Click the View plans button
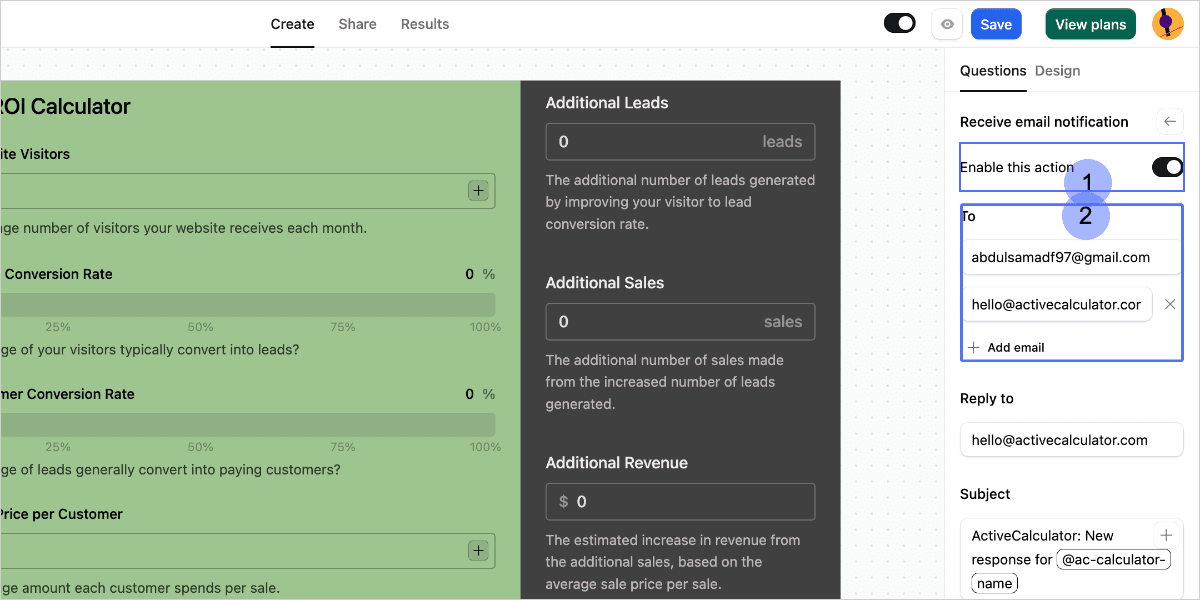The height and width of the screenshot is (600, 1200). tap(1091, 24)
